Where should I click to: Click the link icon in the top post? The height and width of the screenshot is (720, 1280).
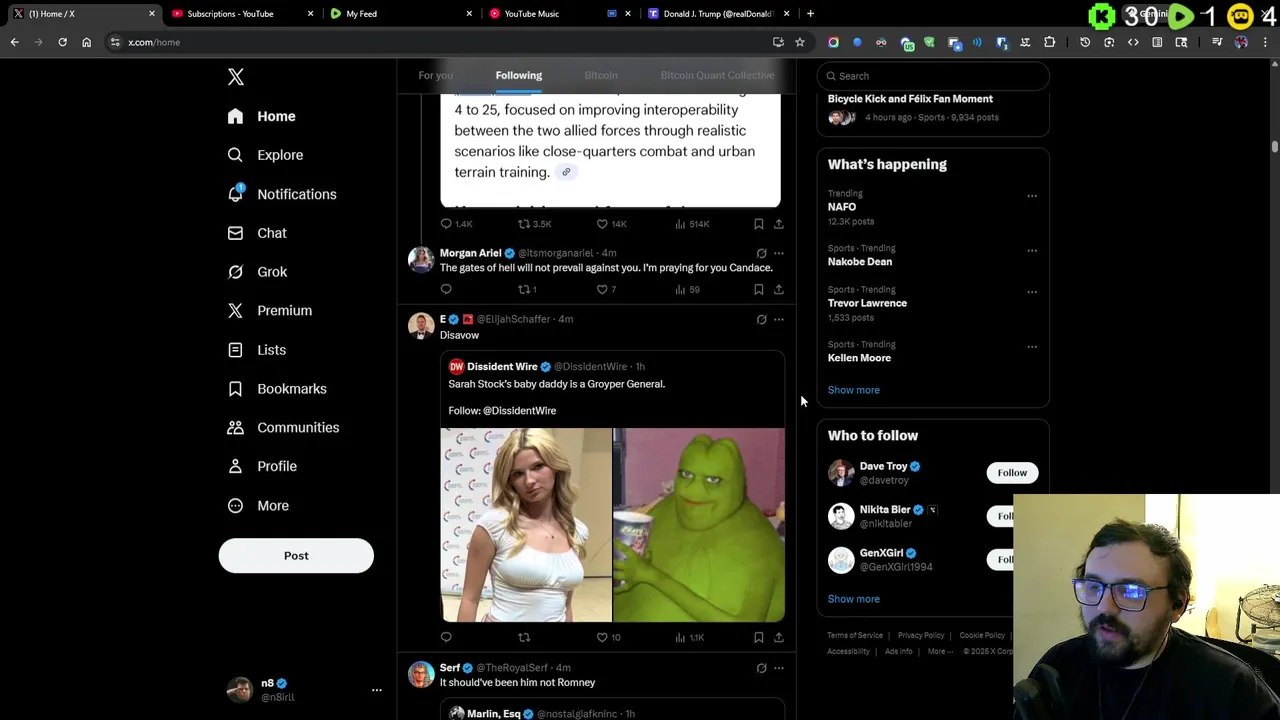click(x=566, y=172)
